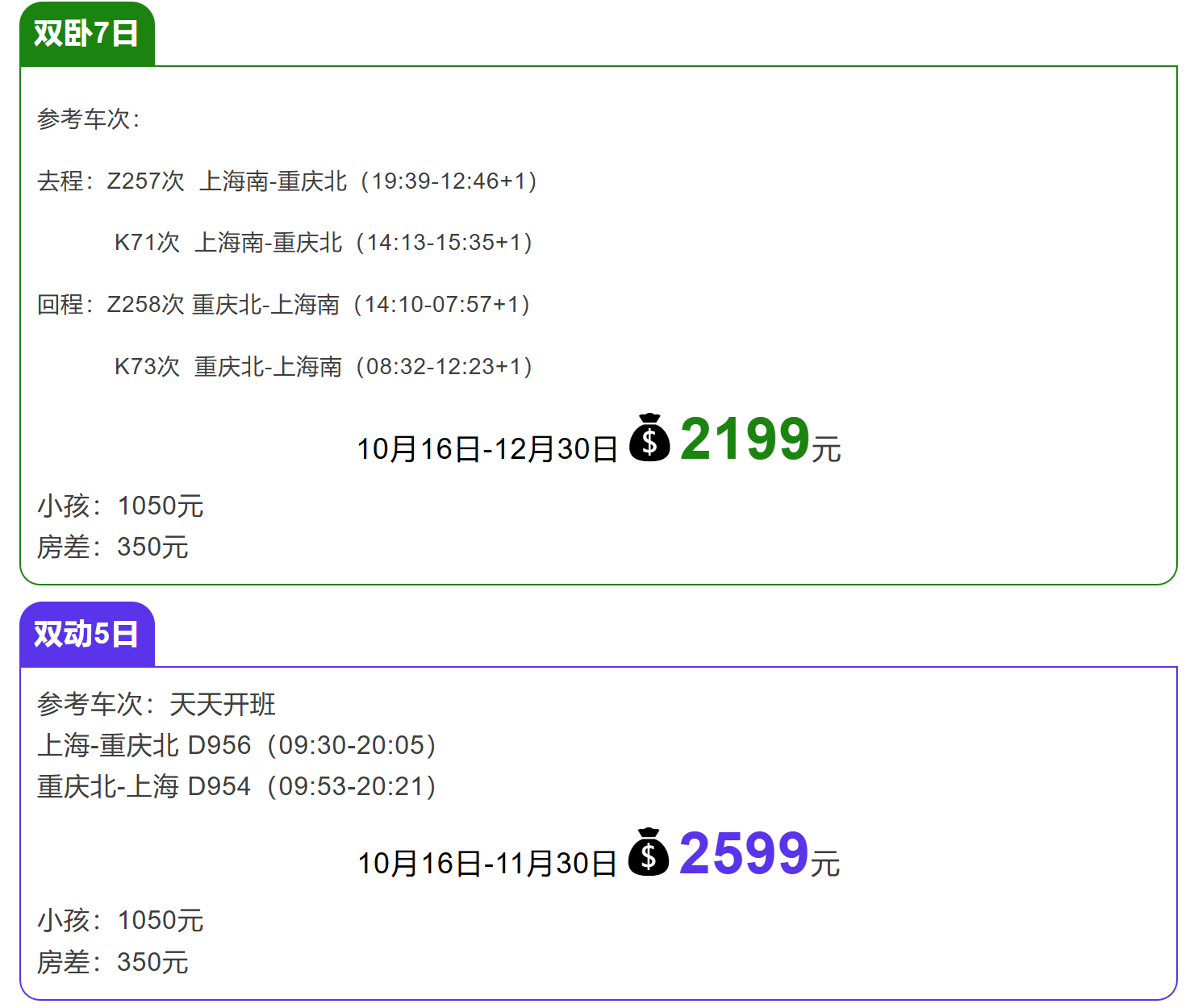Click the D954 重庆北-上海 train line
The width and height of the screenshot is (1194, 1008).
click(x=237, y=786)
